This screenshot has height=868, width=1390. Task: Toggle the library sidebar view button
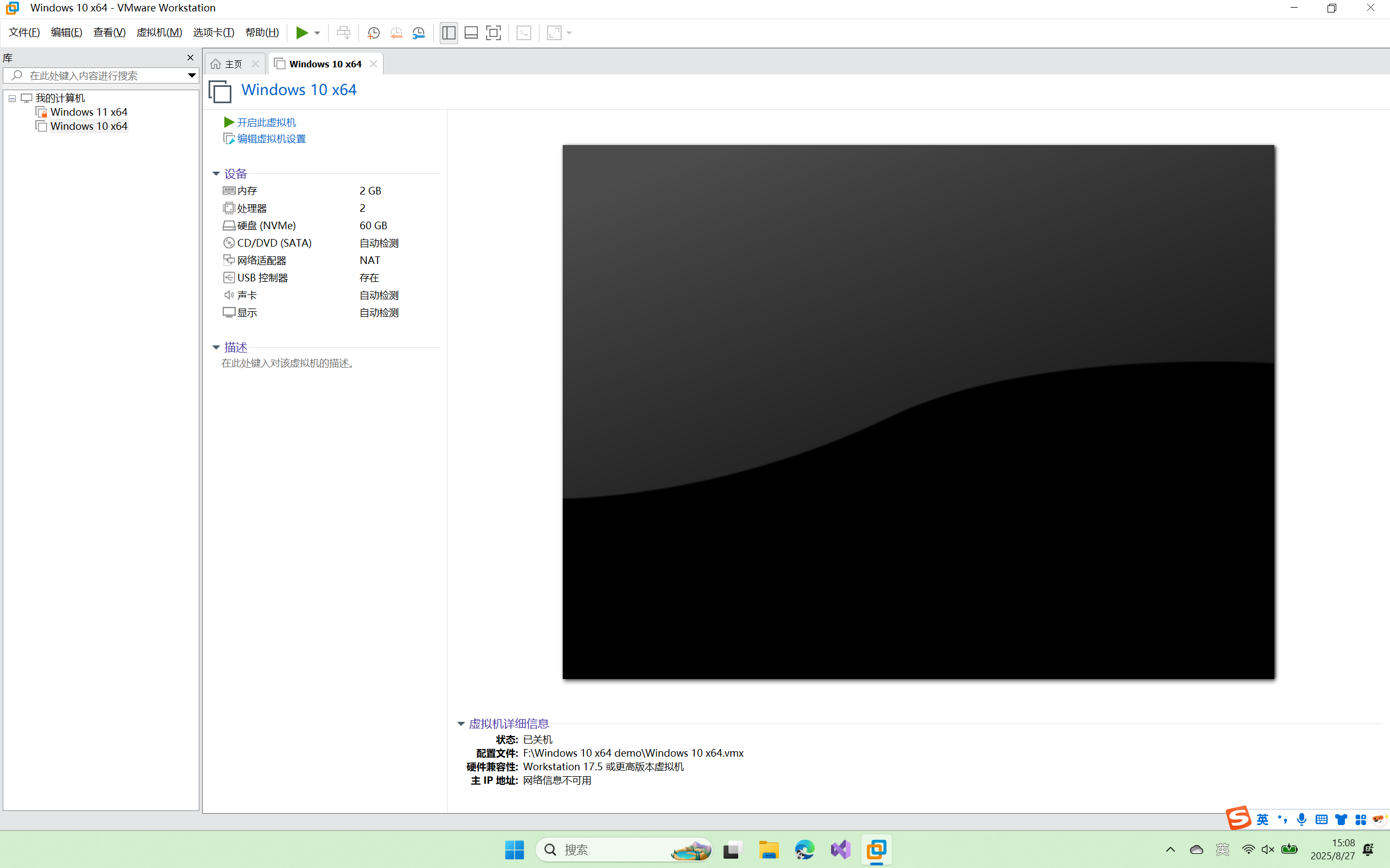[449, 33]
